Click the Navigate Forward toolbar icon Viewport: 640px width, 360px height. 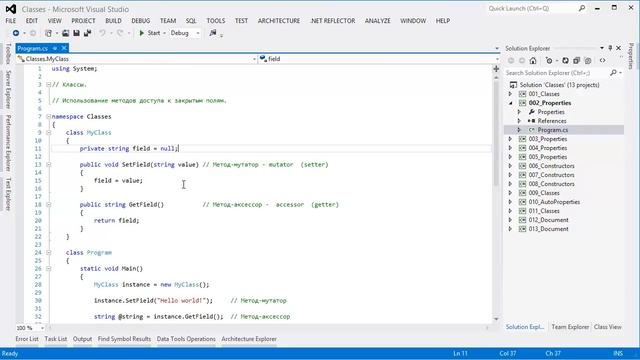[x=33, y=33]
